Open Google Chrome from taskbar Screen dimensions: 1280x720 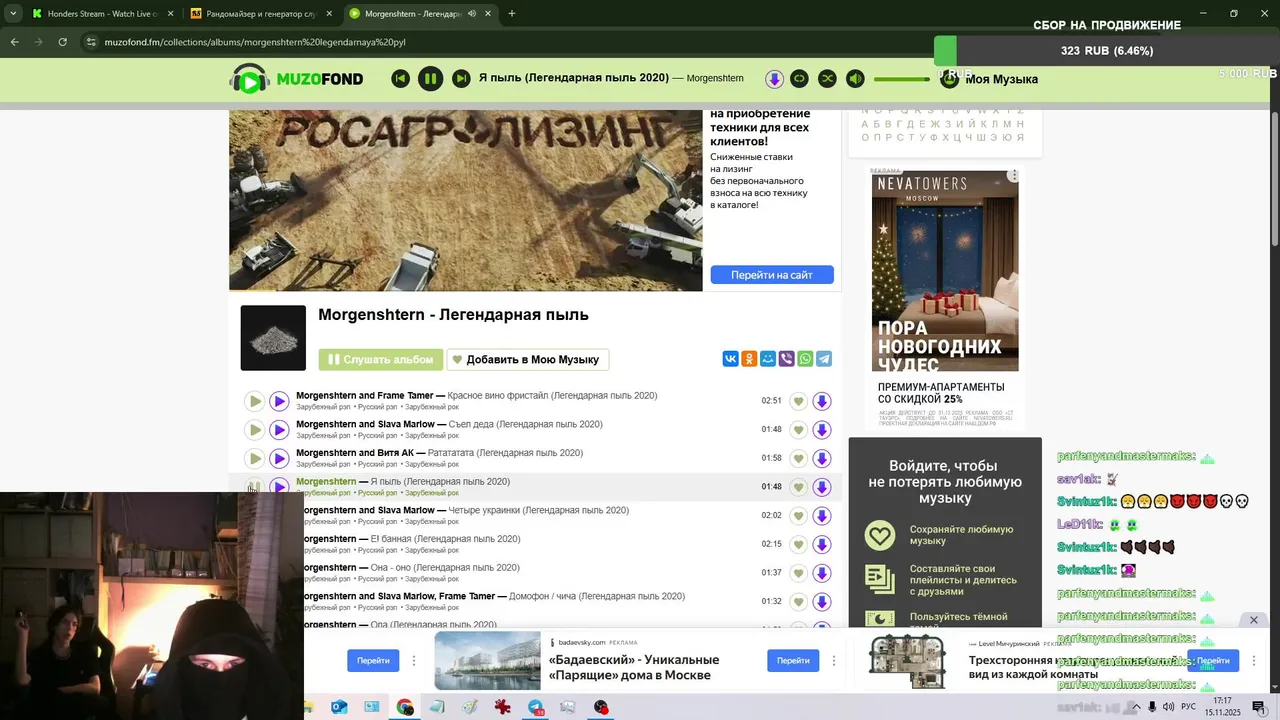point(405,707)
